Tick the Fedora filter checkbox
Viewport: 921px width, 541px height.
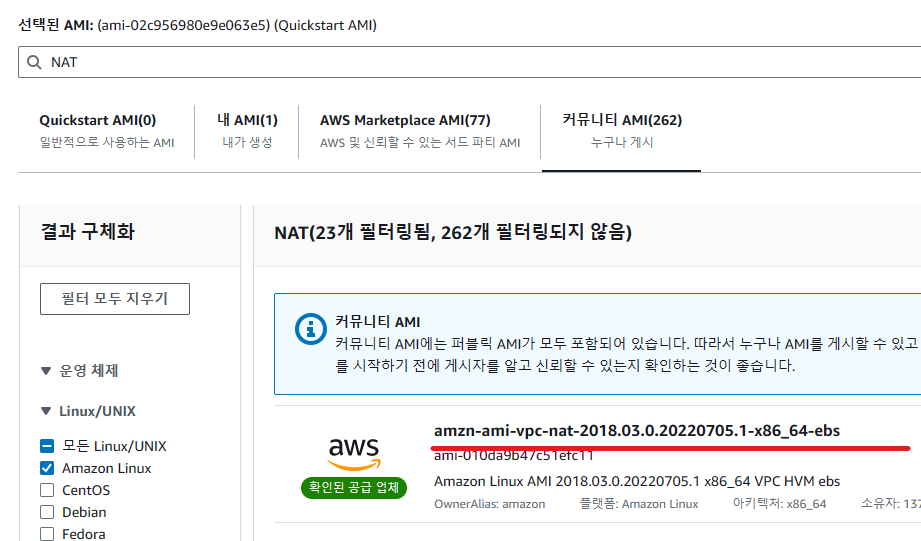click(47, 534)
